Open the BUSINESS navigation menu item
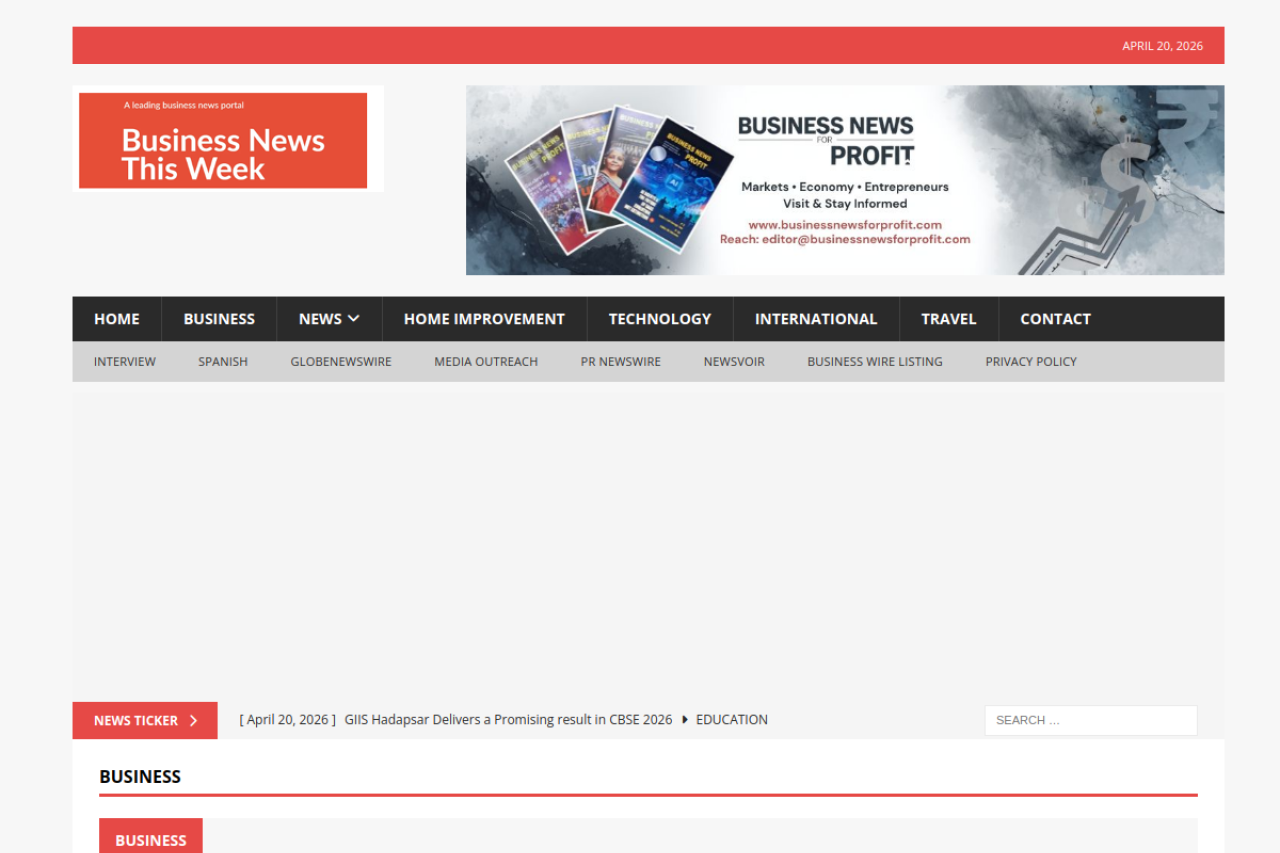This screenshot has height=853, width=1280. tap(219, 319)
